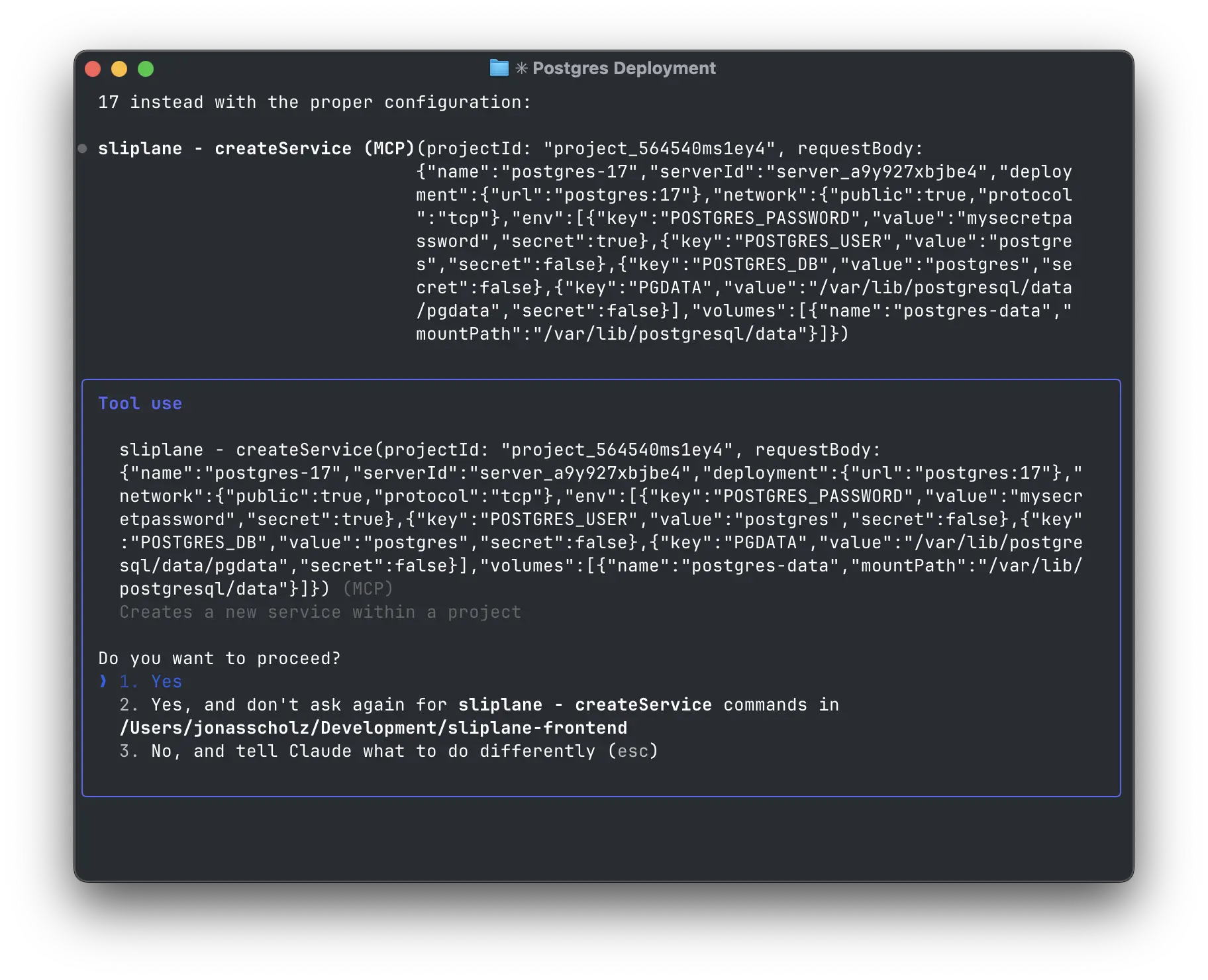The image size is (1208, 980).
Task: Click the requestBody JSON block
Action: tap(596, 520)
